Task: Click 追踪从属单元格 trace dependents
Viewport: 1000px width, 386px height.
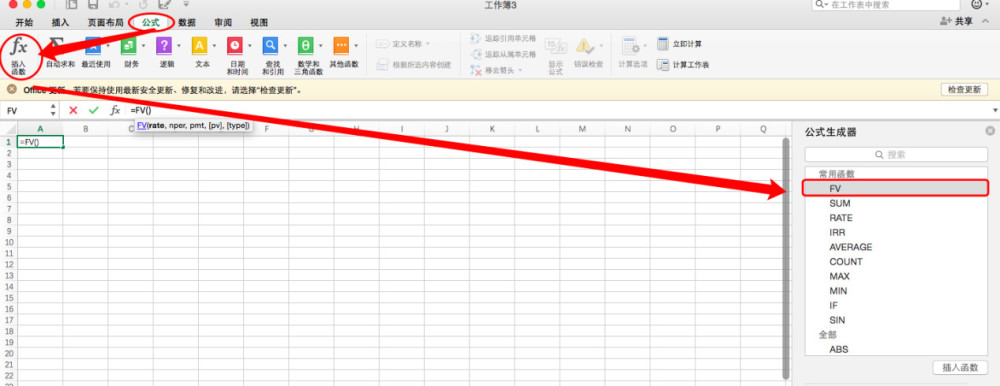Action: [x=503, y=54]
